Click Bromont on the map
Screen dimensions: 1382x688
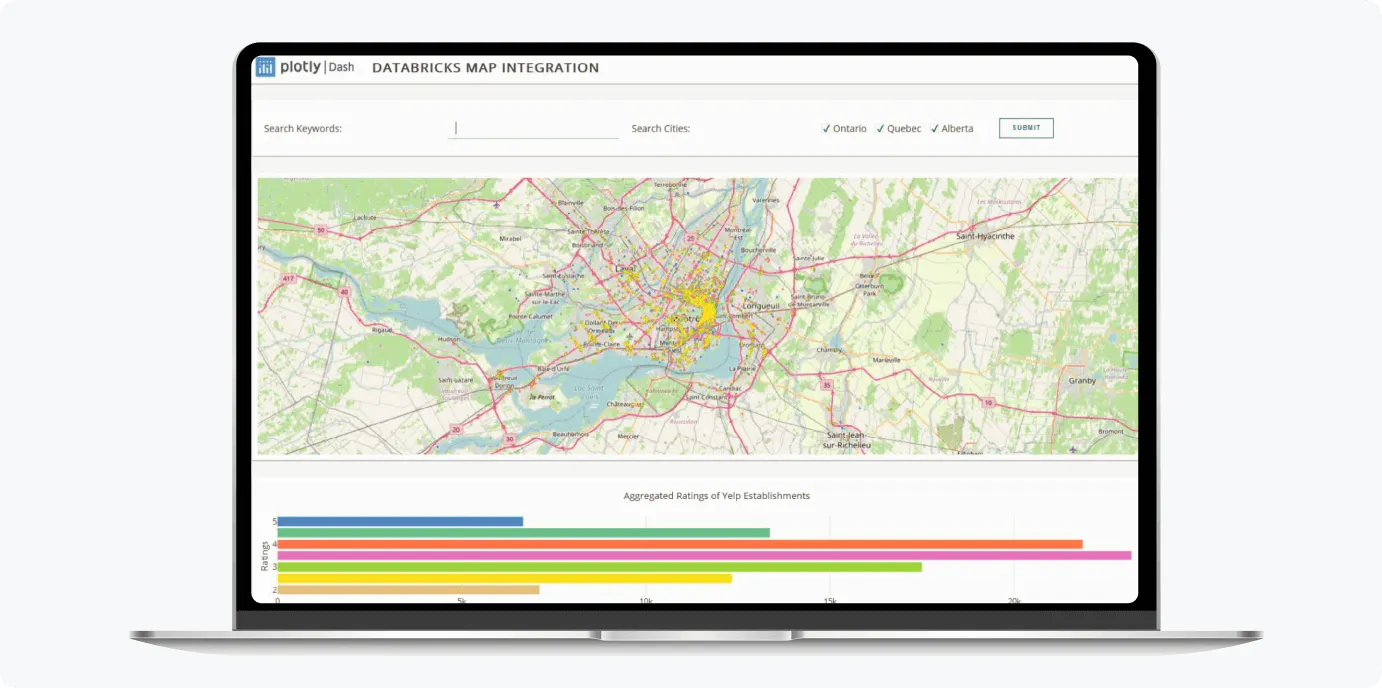[1110, 431]
